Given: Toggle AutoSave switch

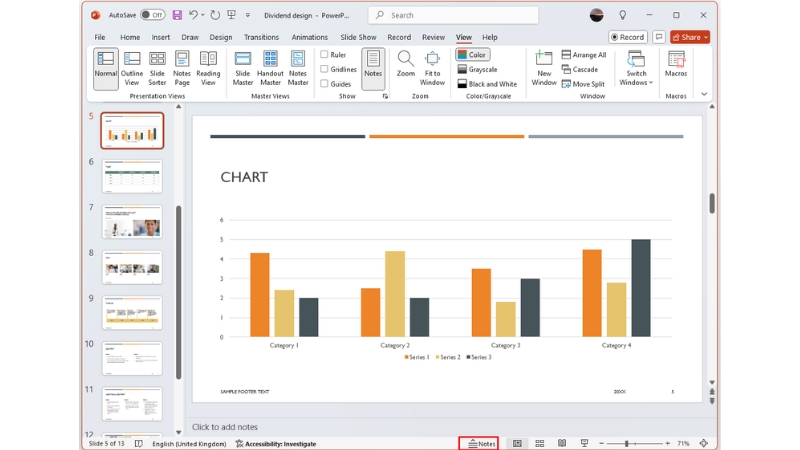Looking at the screenshot, I should (153, 15).
